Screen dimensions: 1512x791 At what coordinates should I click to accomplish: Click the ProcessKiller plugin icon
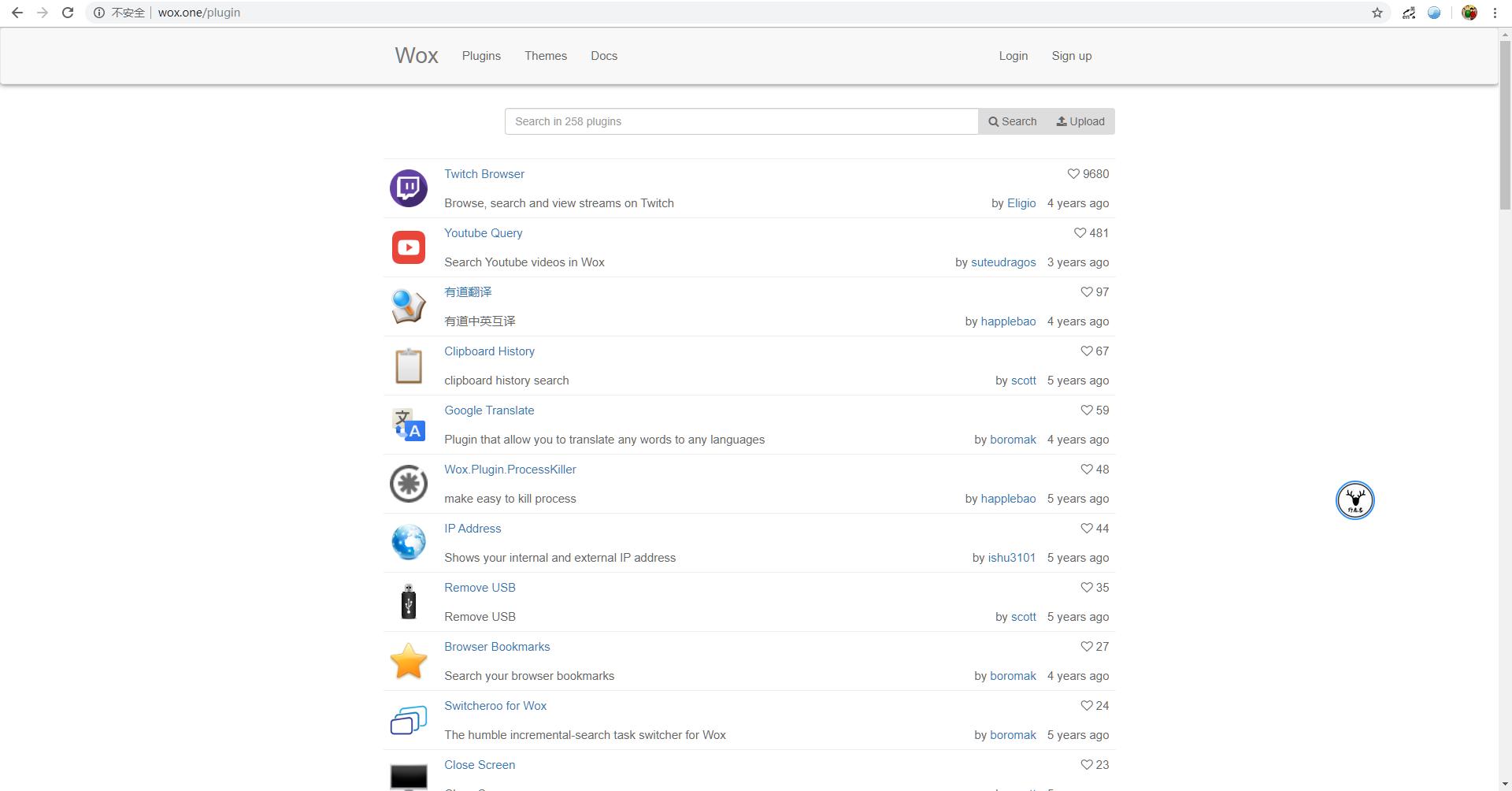[x=409, y=484]
